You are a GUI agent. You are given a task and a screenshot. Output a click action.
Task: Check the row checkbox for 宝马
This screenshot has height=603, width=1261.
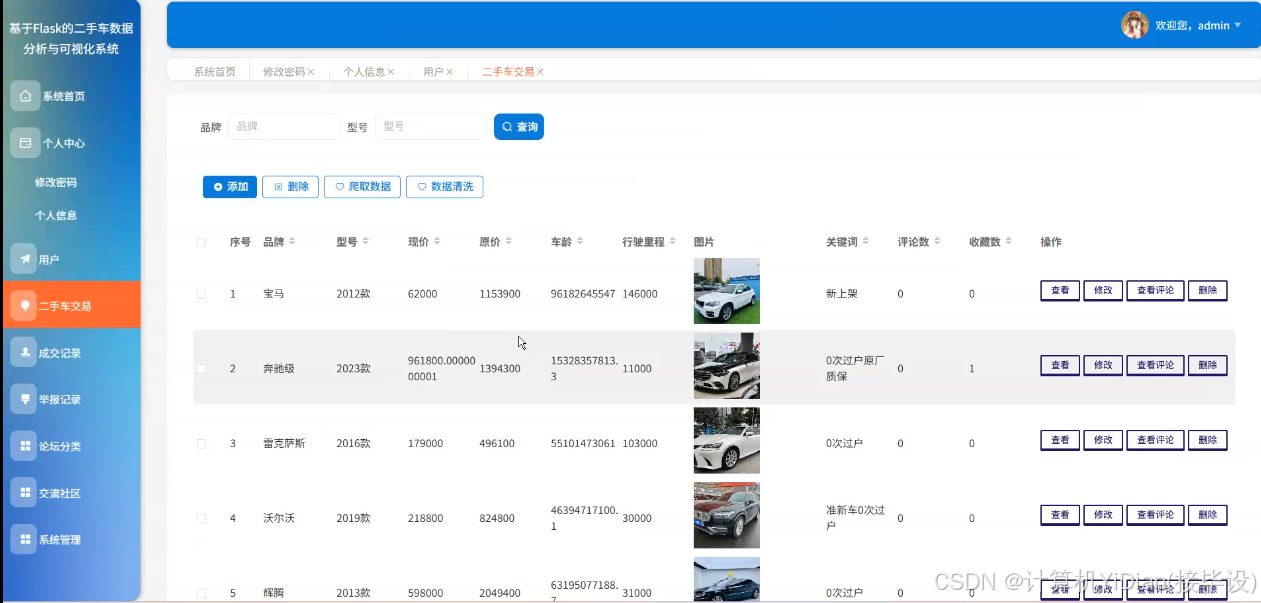coord(200,293)
